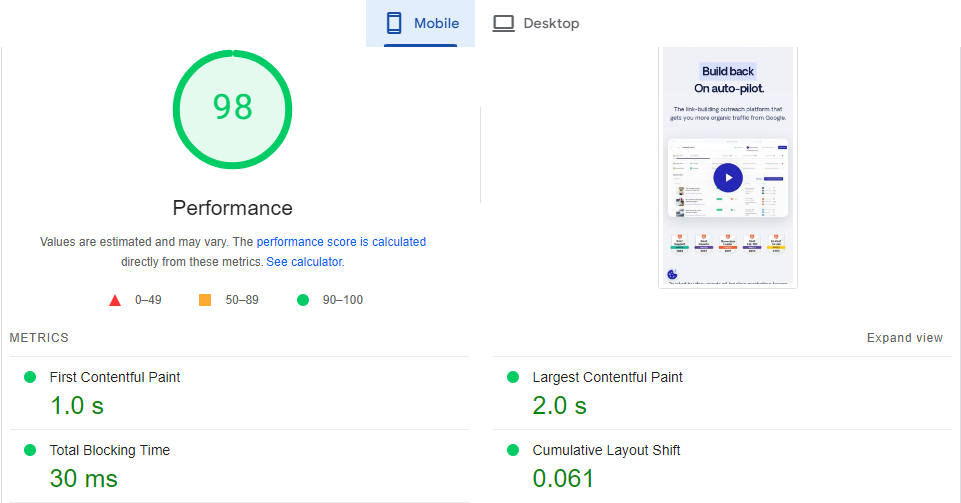Click the 2.0 s Largest Contentful Paint value
Screen dimensions: 961x503
tap(559, 405)
